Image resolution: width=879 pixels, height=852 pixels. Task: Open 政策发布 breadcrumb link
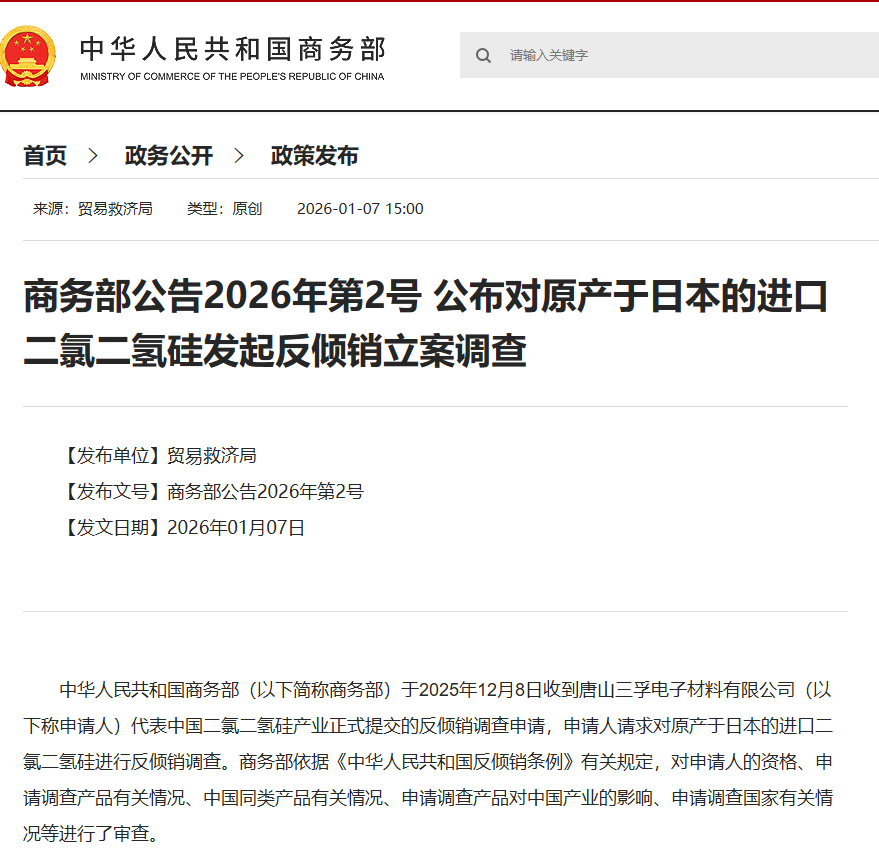click(314, 156)
